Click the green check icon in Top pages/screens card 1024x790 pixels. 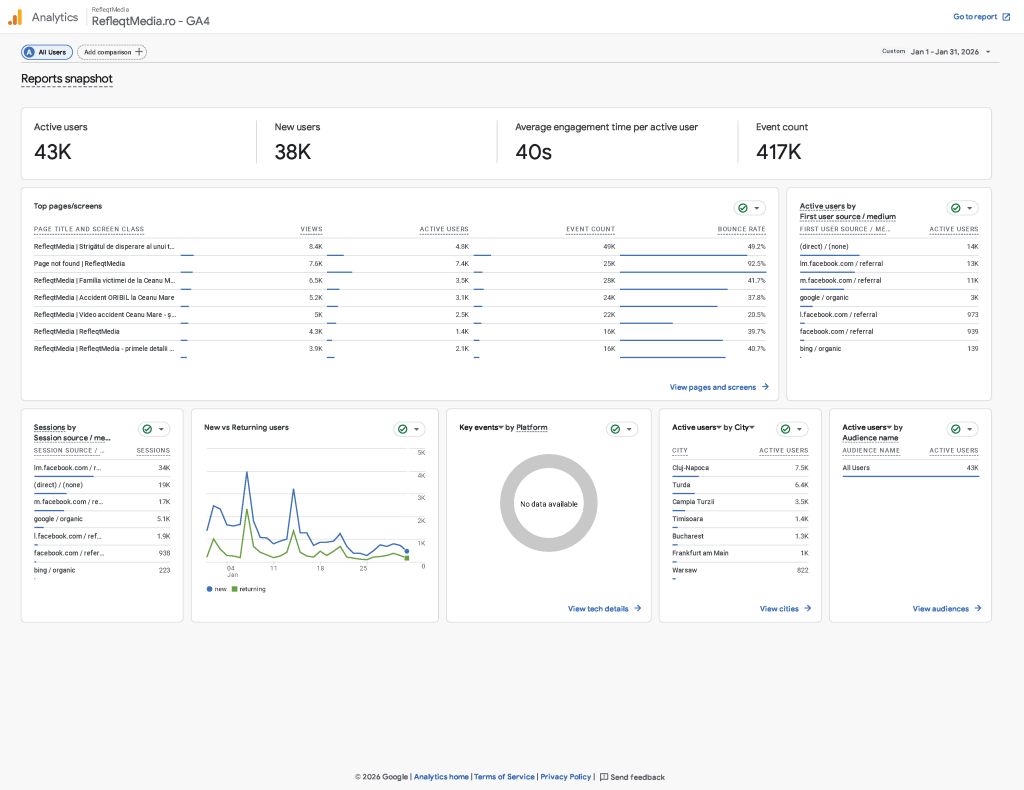[x=743, y=208]
